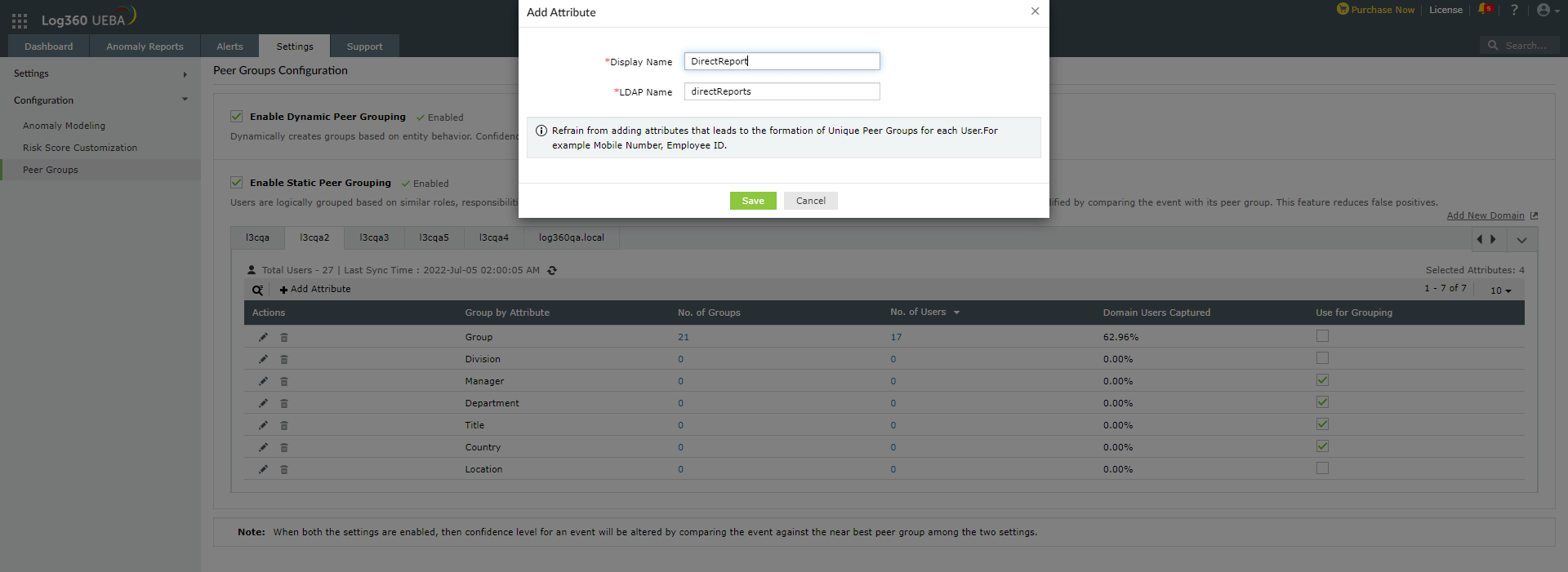Screen dimensions: 1568x572
Task: Click the green Save button
Action: (753, 201)
